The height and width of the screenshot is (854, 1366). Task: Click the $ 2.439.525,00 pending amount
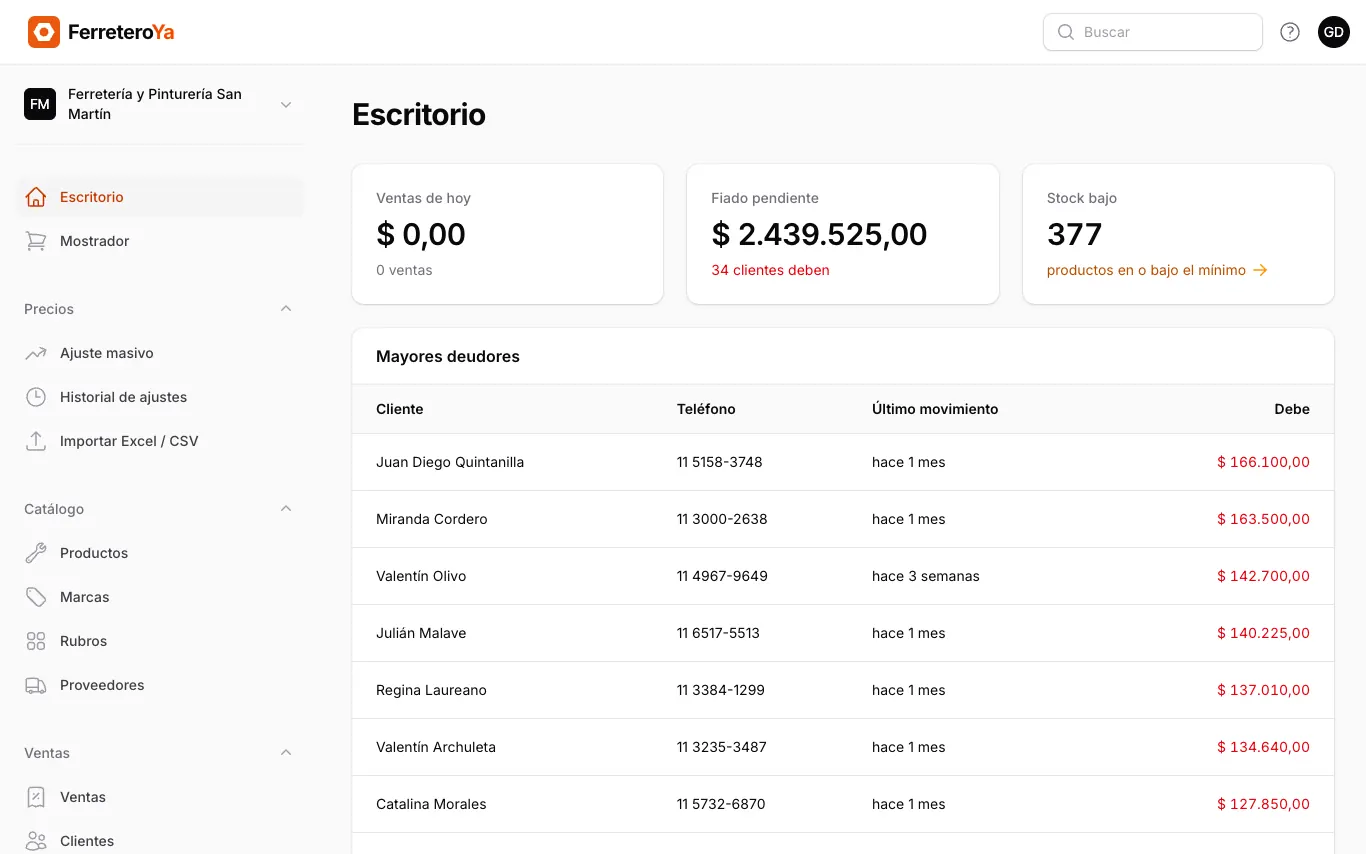pos(819,234)
